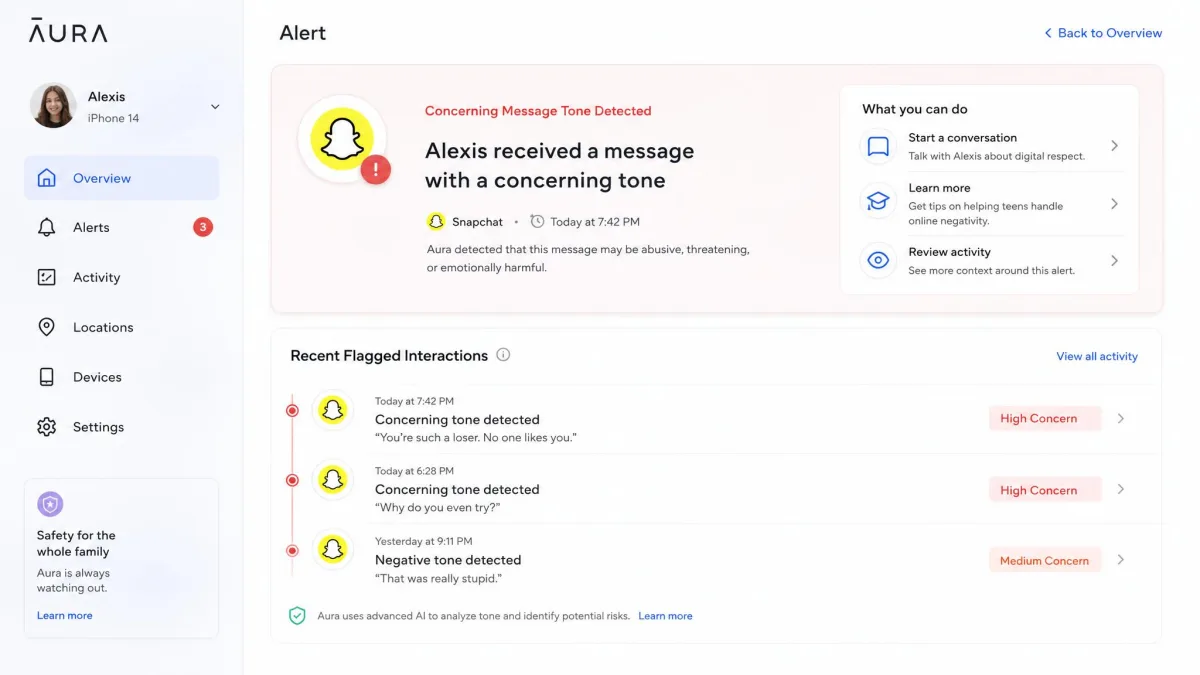
Task: Click the Devices phone icon
Action: click(46, 377)
